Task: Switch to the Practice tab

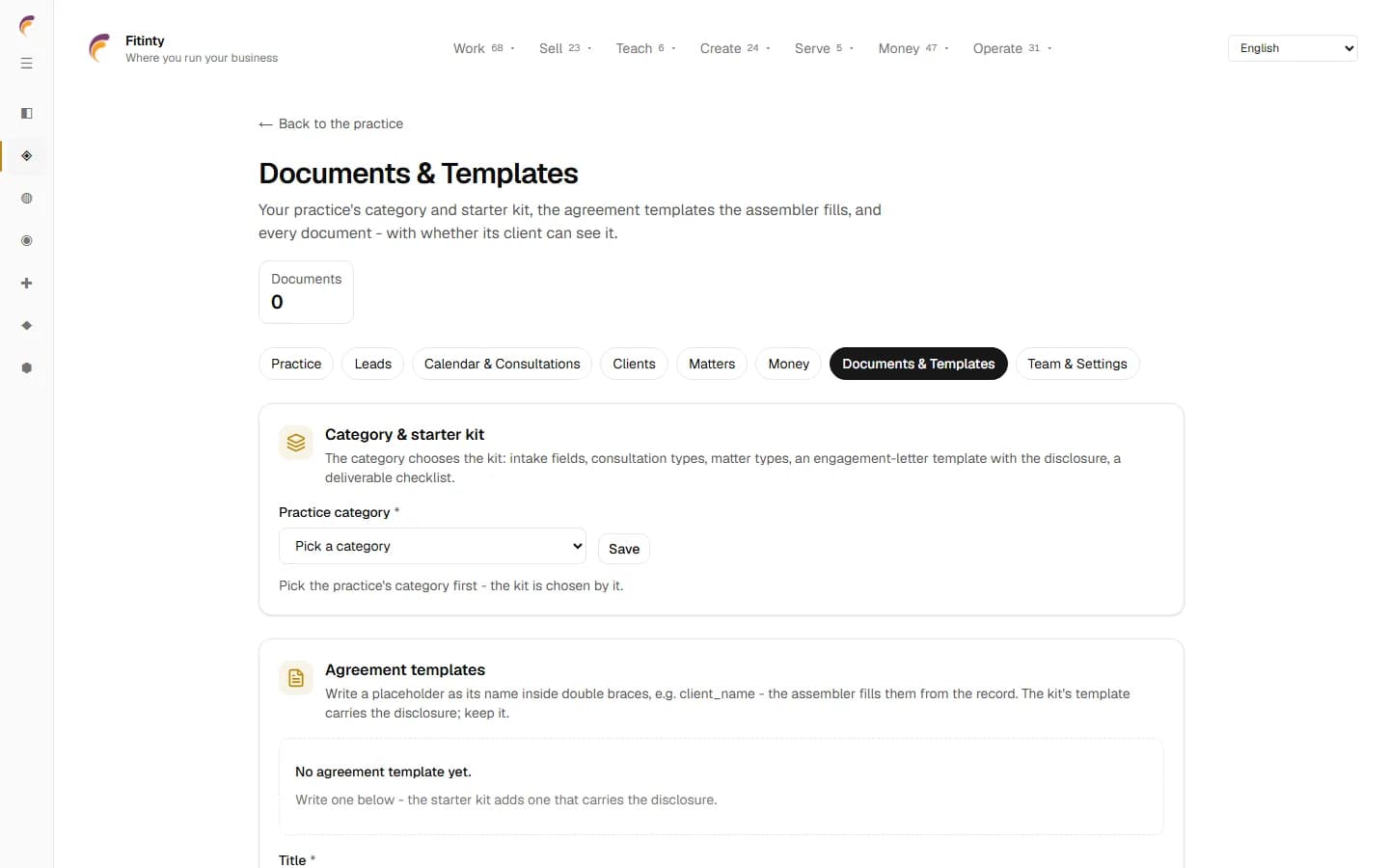Action: 296,364
